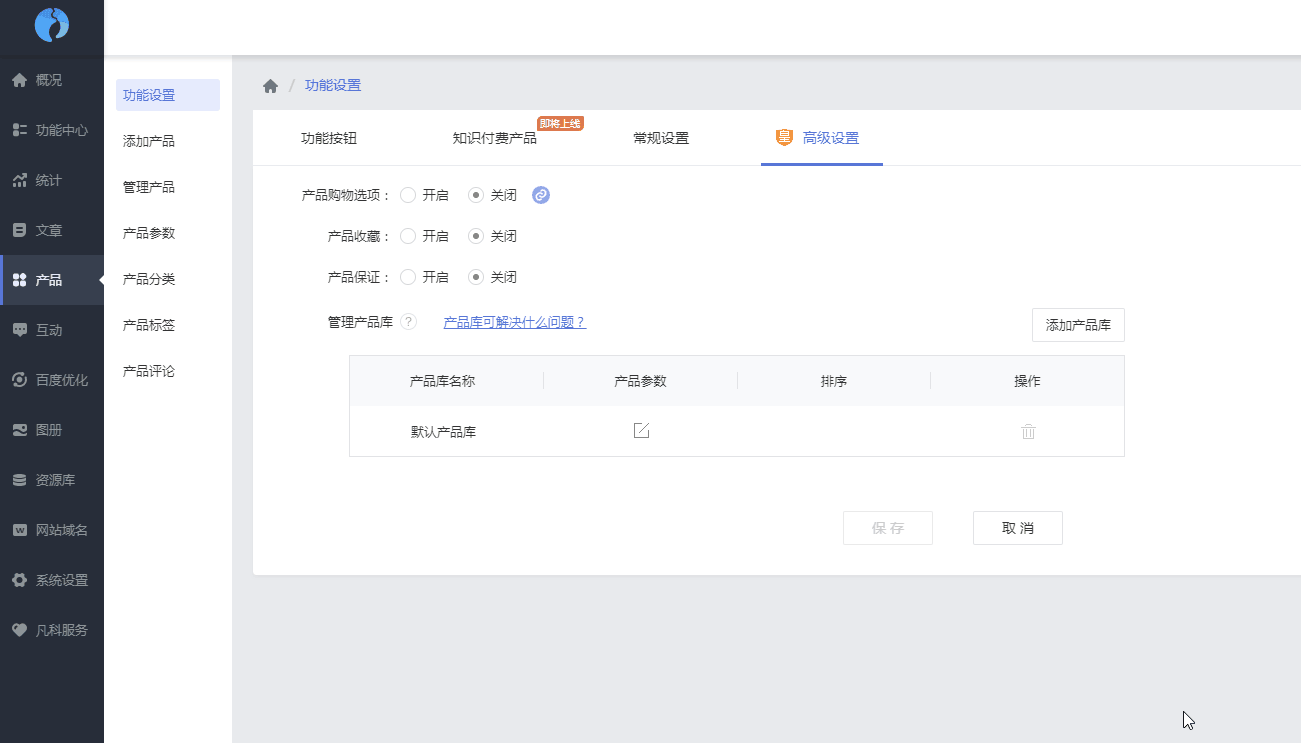Click 产品库名称 column header
The width and height of the screenshot is (1301, 743).
[x=442, y=381]
